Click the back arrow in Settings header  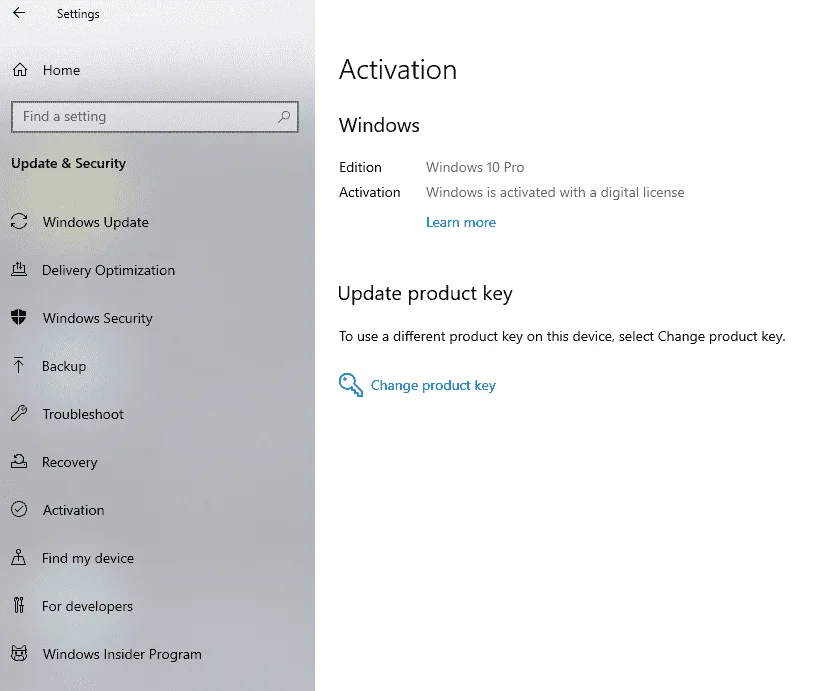19,13
